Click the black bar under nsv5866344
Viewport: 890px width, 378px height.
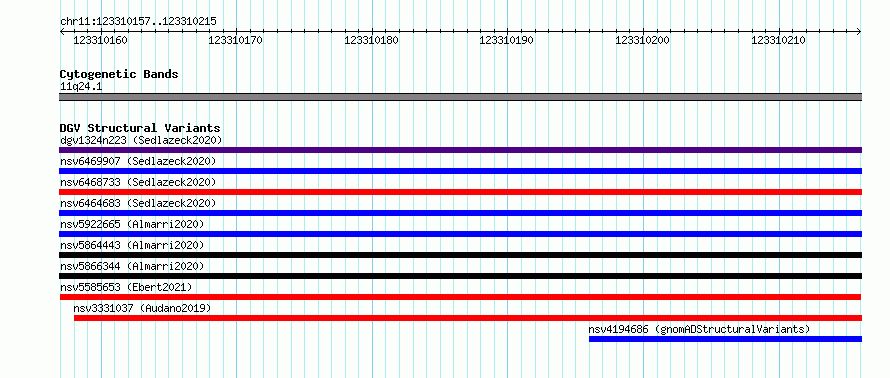tap(460, 276)
